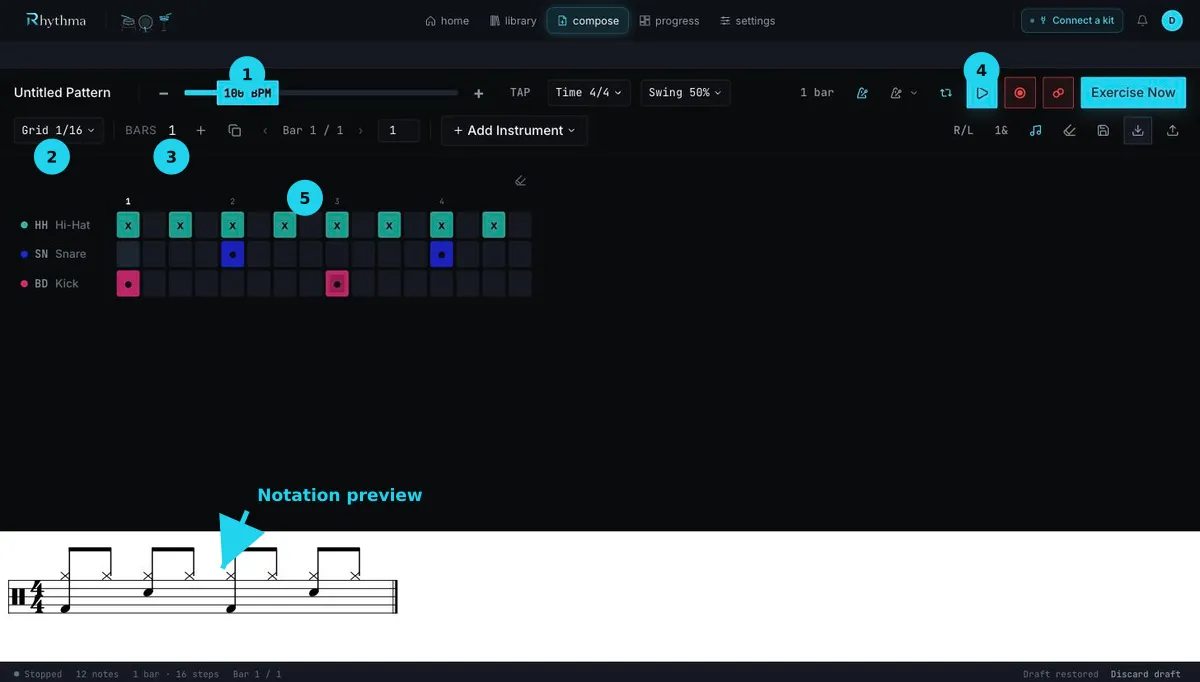Open the settings tab

pyautogui.click(x=748, y=21)
